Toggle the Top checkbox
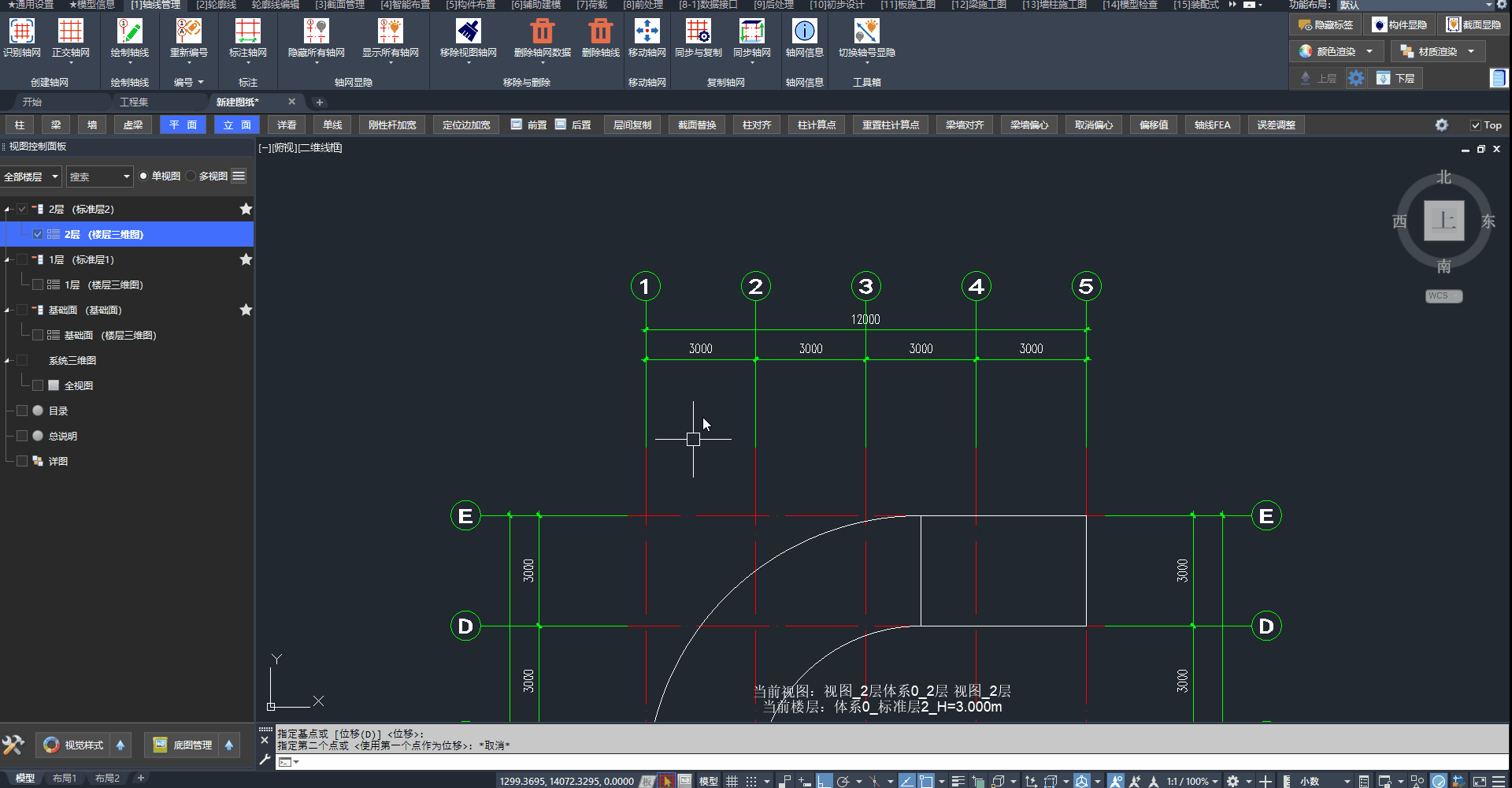 [1476, 125]
